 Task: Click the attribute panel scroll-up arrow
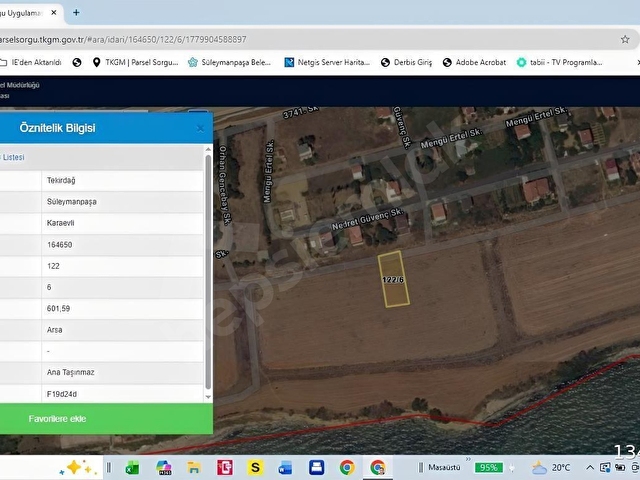[x=209, y=150]
